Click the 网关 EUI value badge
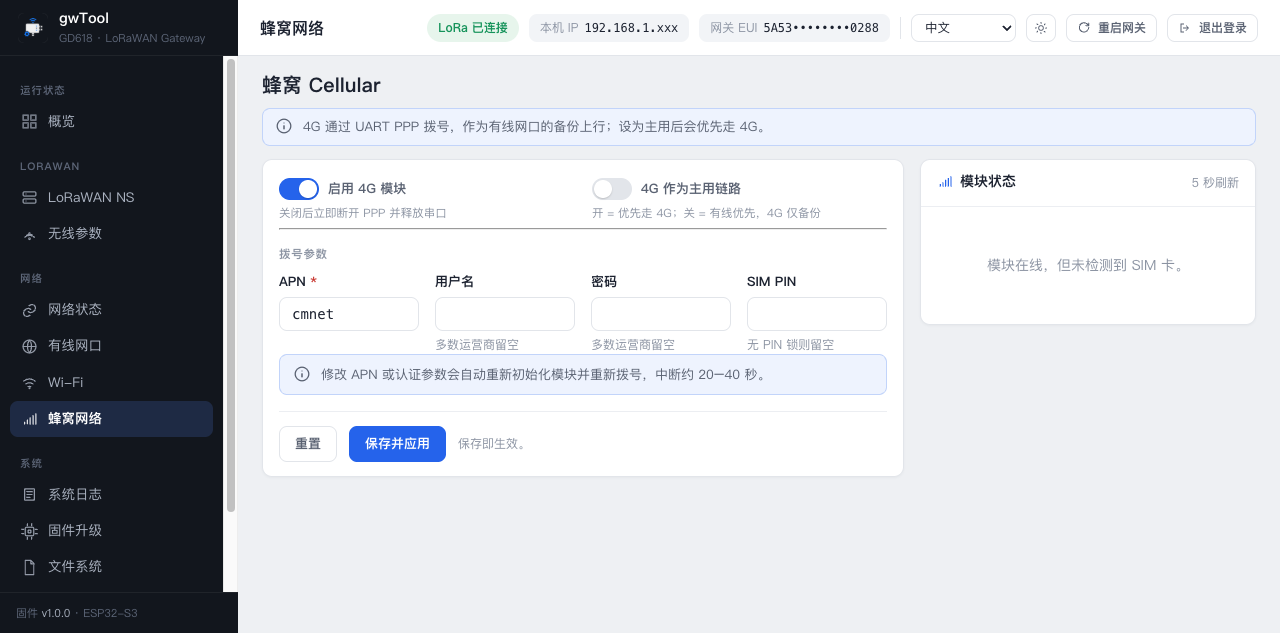The image size is (1280, 633). coord(794,28)
